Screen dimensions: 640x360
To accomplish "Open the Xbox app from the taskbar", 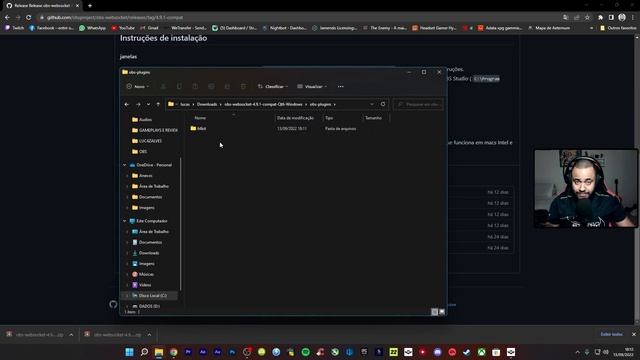I will 482,352.
